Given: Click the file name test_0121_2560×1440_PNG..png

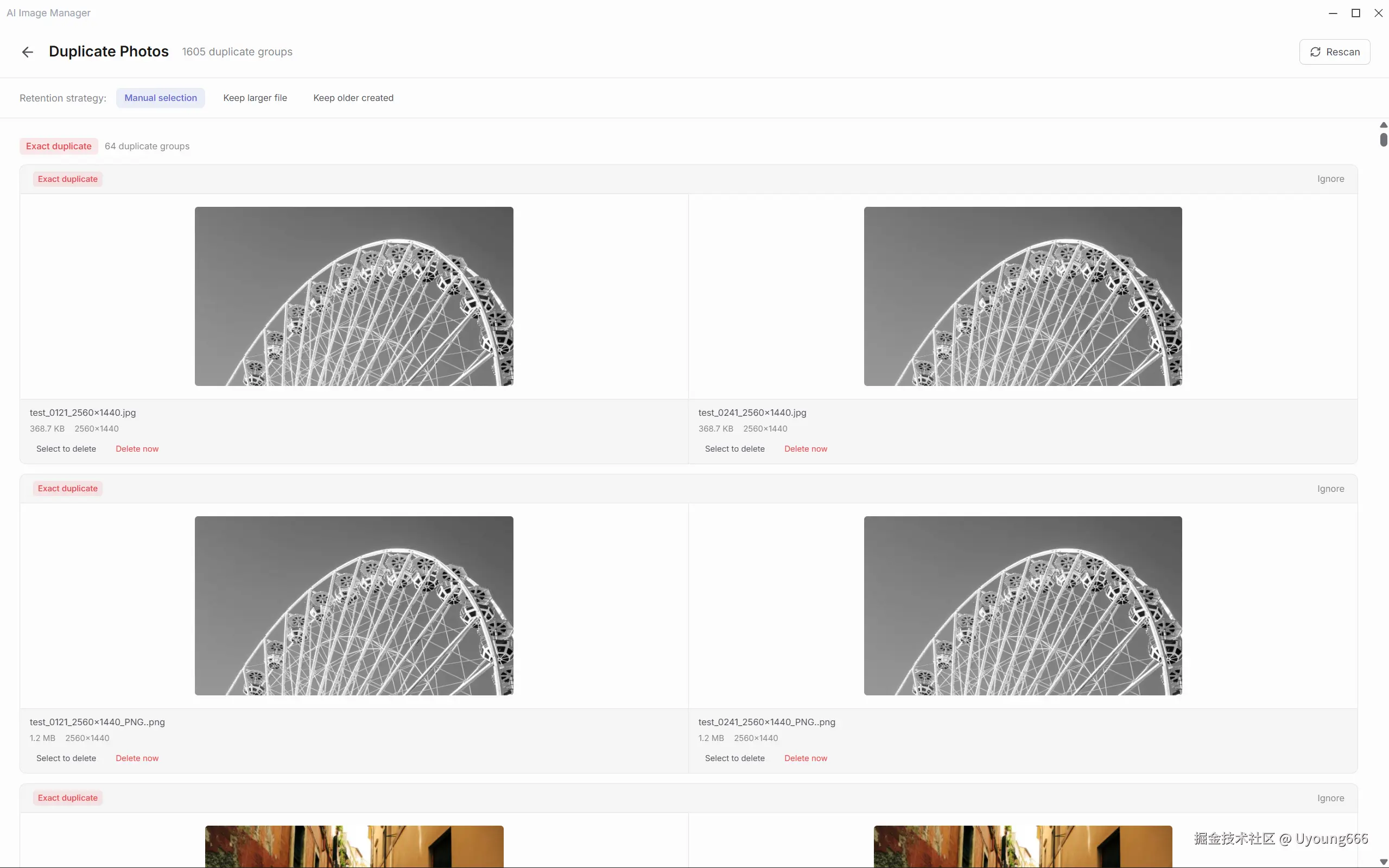Looking at the screenshot, I should click(97, 722).
